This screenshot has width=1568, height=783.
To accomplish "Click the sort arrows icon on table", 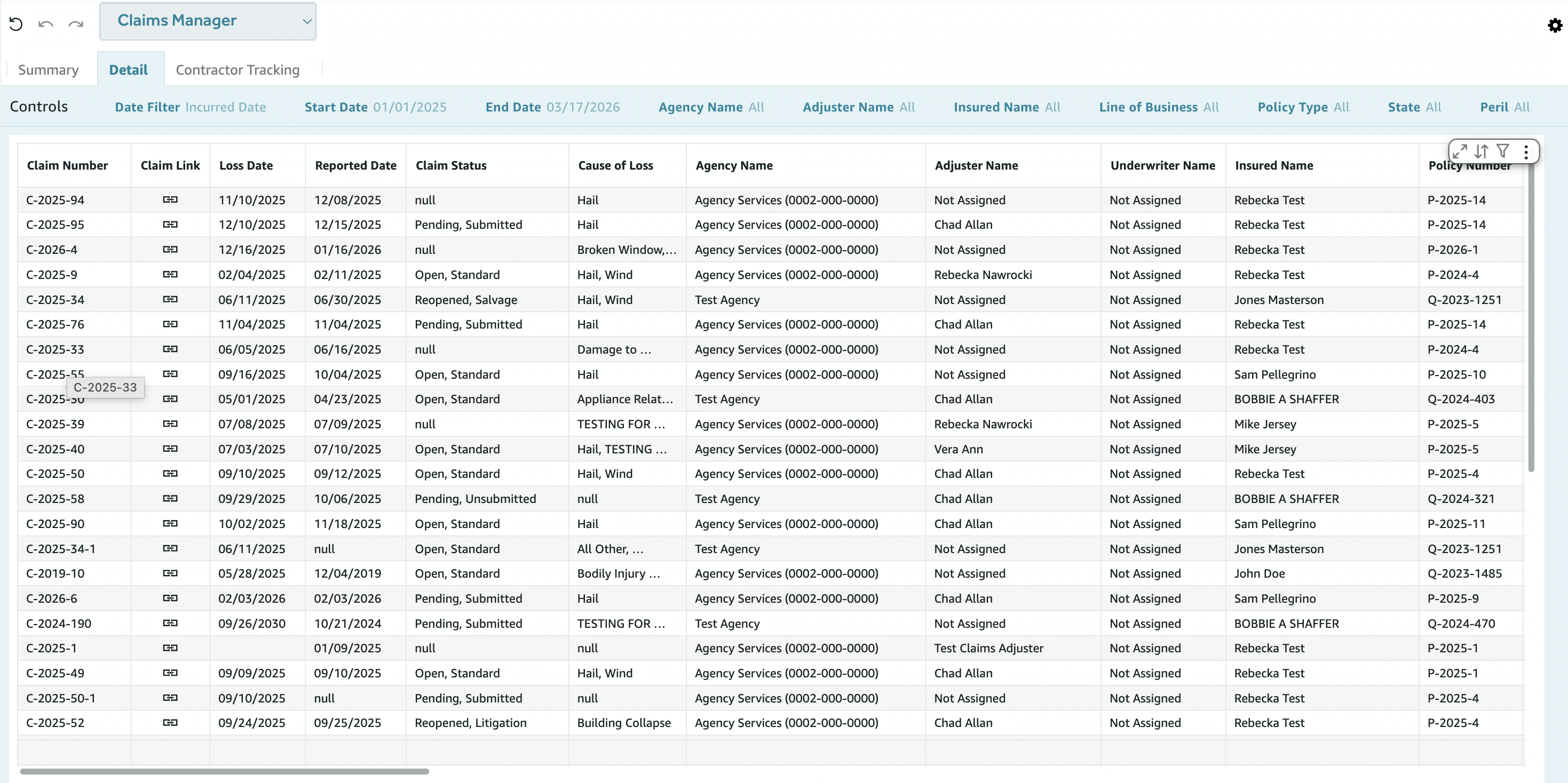I will pyautogui.click(x=1481, y=151).
